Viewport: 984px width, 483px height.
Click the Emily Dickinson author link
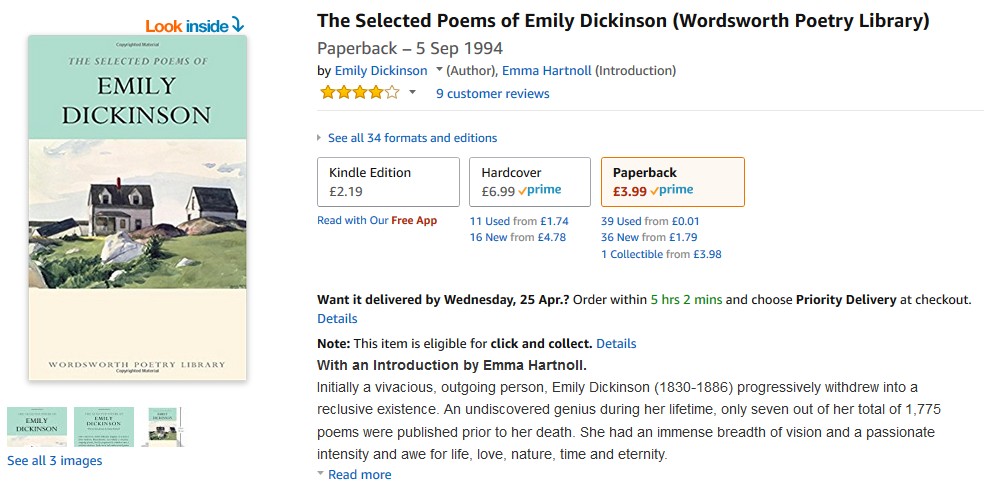(380, 71)
